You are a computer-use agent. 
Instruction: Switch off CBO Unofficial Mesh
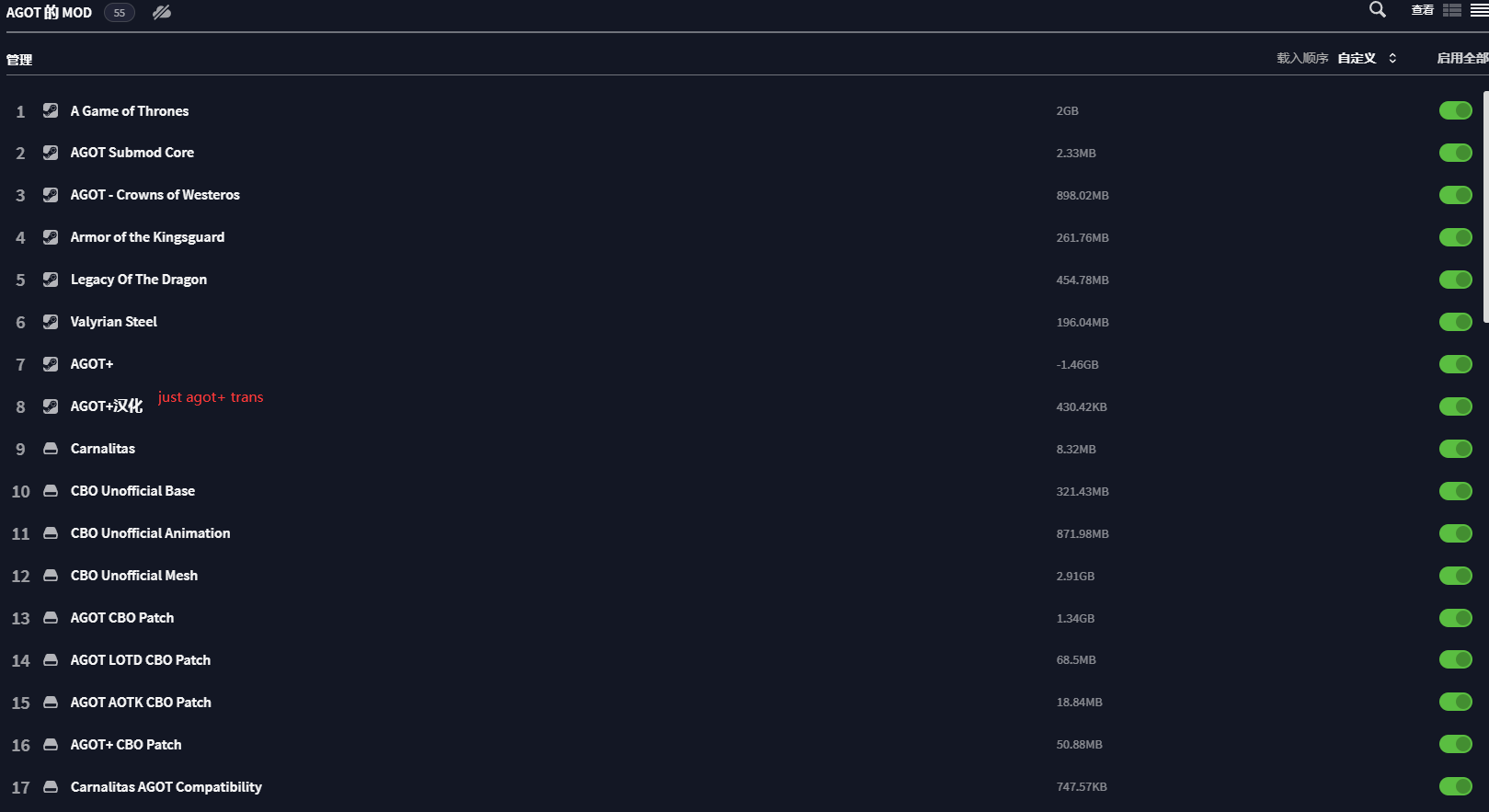tap(1456, 576)
